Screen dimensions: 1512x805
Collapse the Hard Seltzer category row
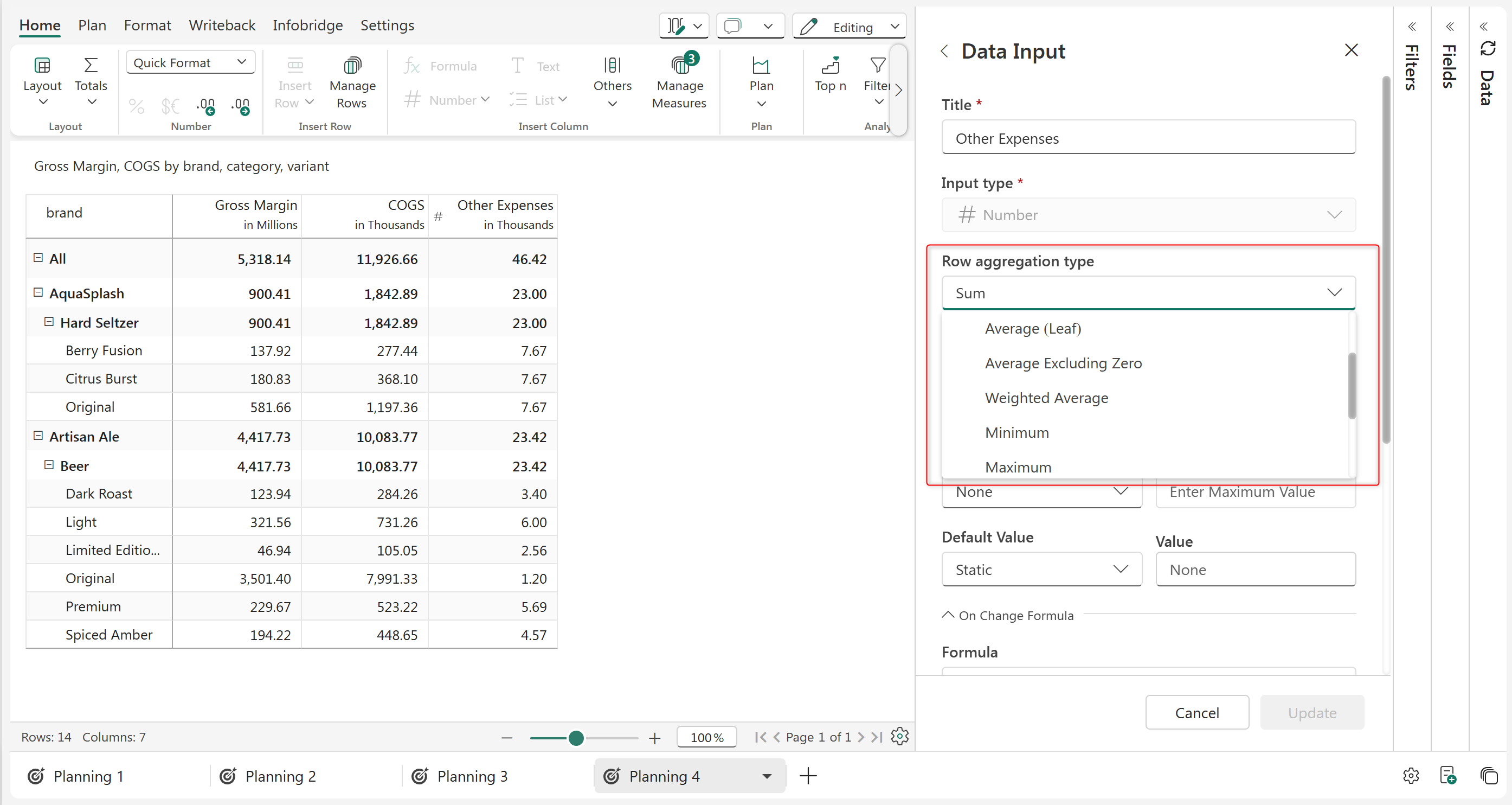tap(49, 322)
